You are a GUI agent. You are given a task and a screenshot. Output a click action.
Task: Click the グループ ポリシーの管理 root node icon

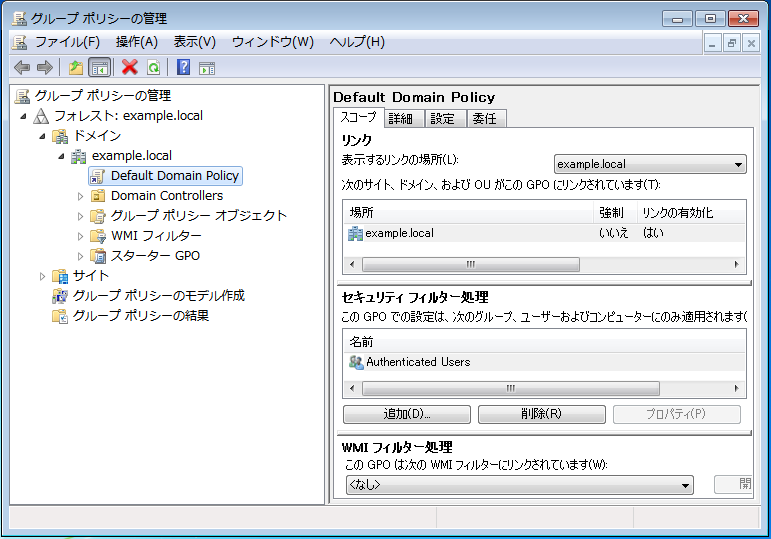22,96
